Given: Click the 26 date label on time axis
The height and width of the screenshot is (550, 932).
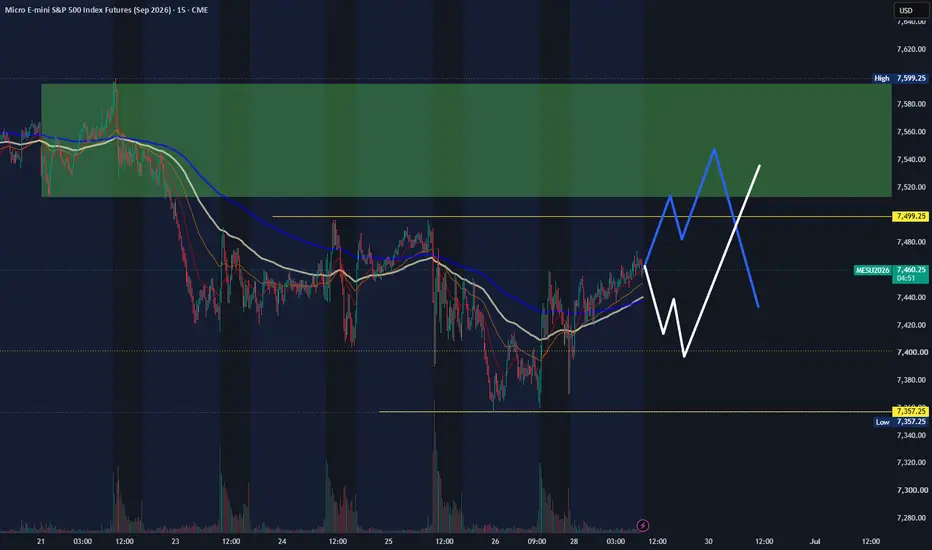Looking at the screenshot, I should point(495,541).
